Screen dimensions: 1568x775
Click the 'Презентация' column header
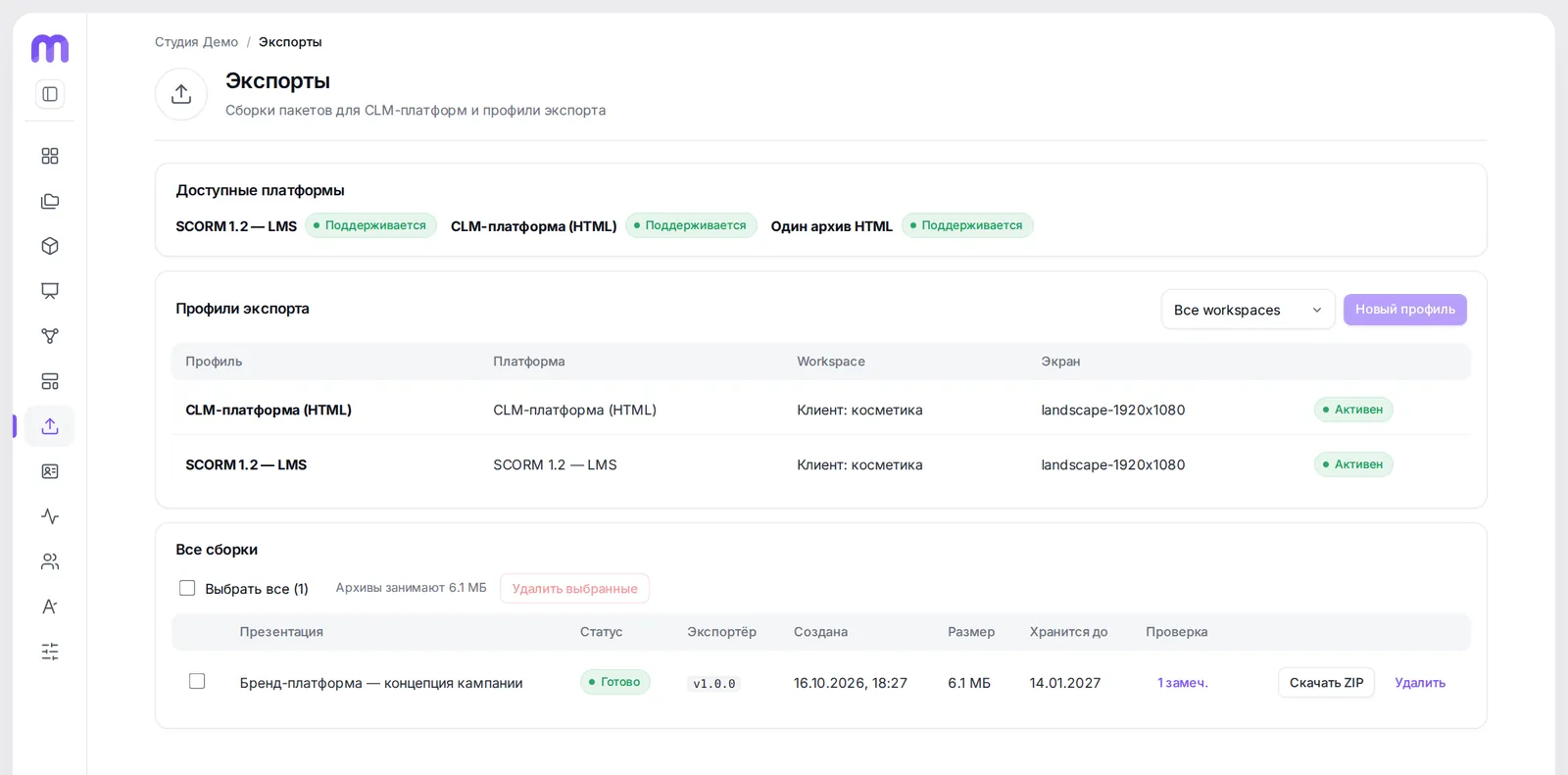click(281, 632)
